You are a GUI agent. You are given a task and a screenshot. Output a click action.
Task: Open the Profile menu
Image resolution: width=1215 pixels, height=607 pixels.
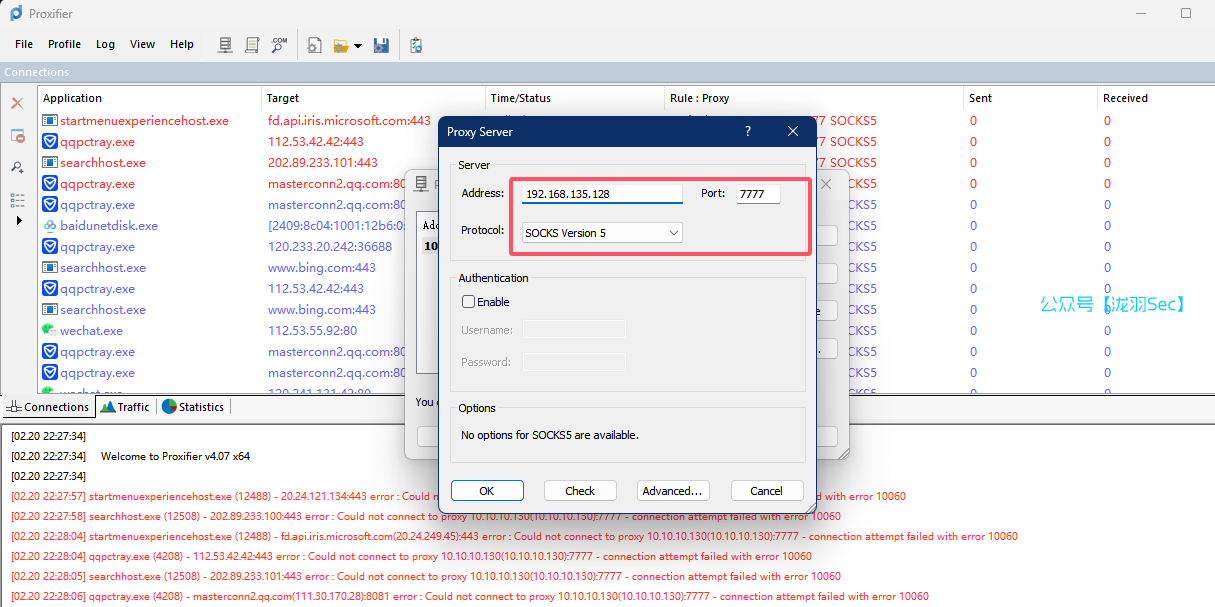pyautogui.click(x=64, y=44)
